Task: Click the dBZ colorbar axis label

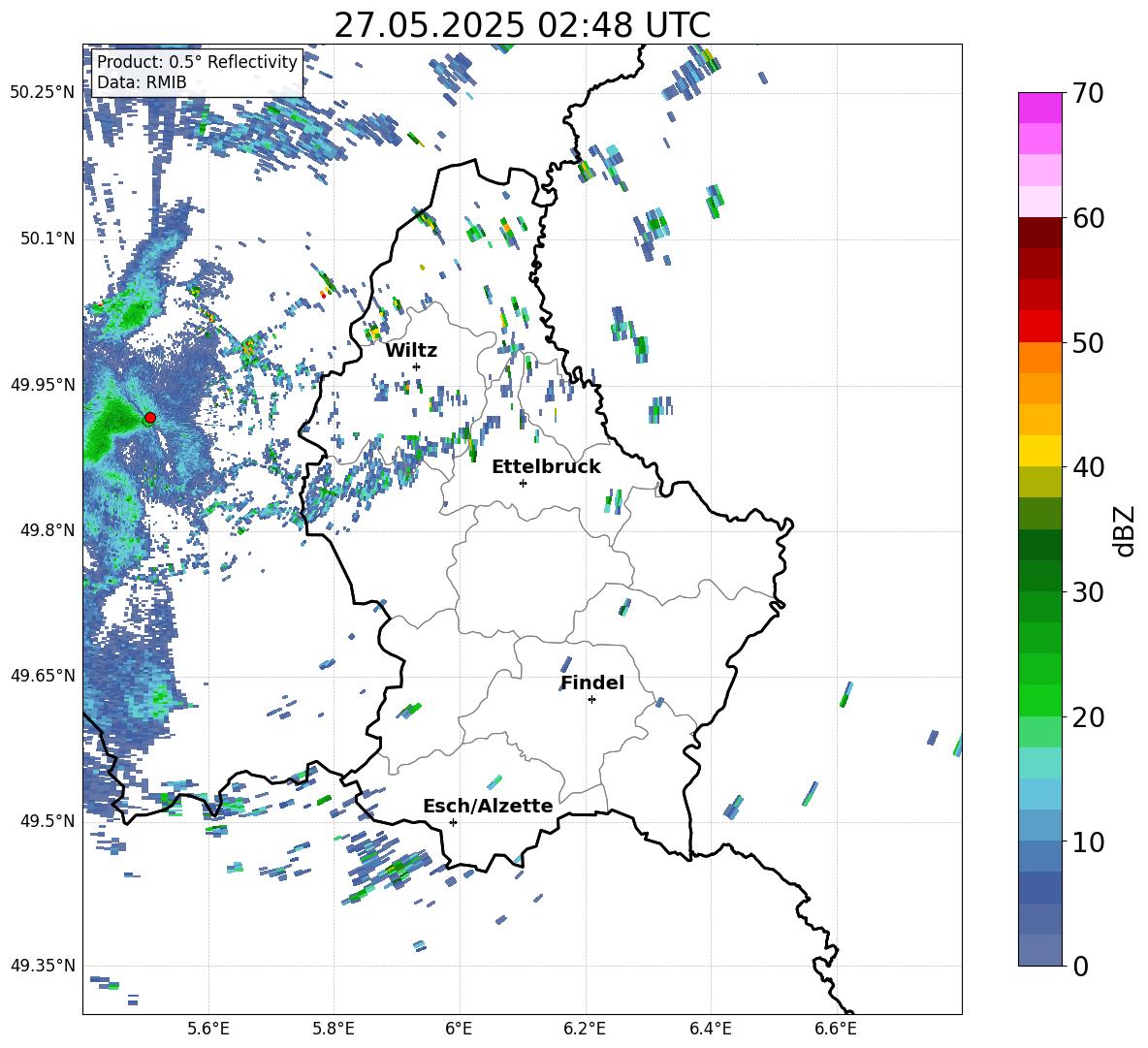Action: coord(1124,530)
